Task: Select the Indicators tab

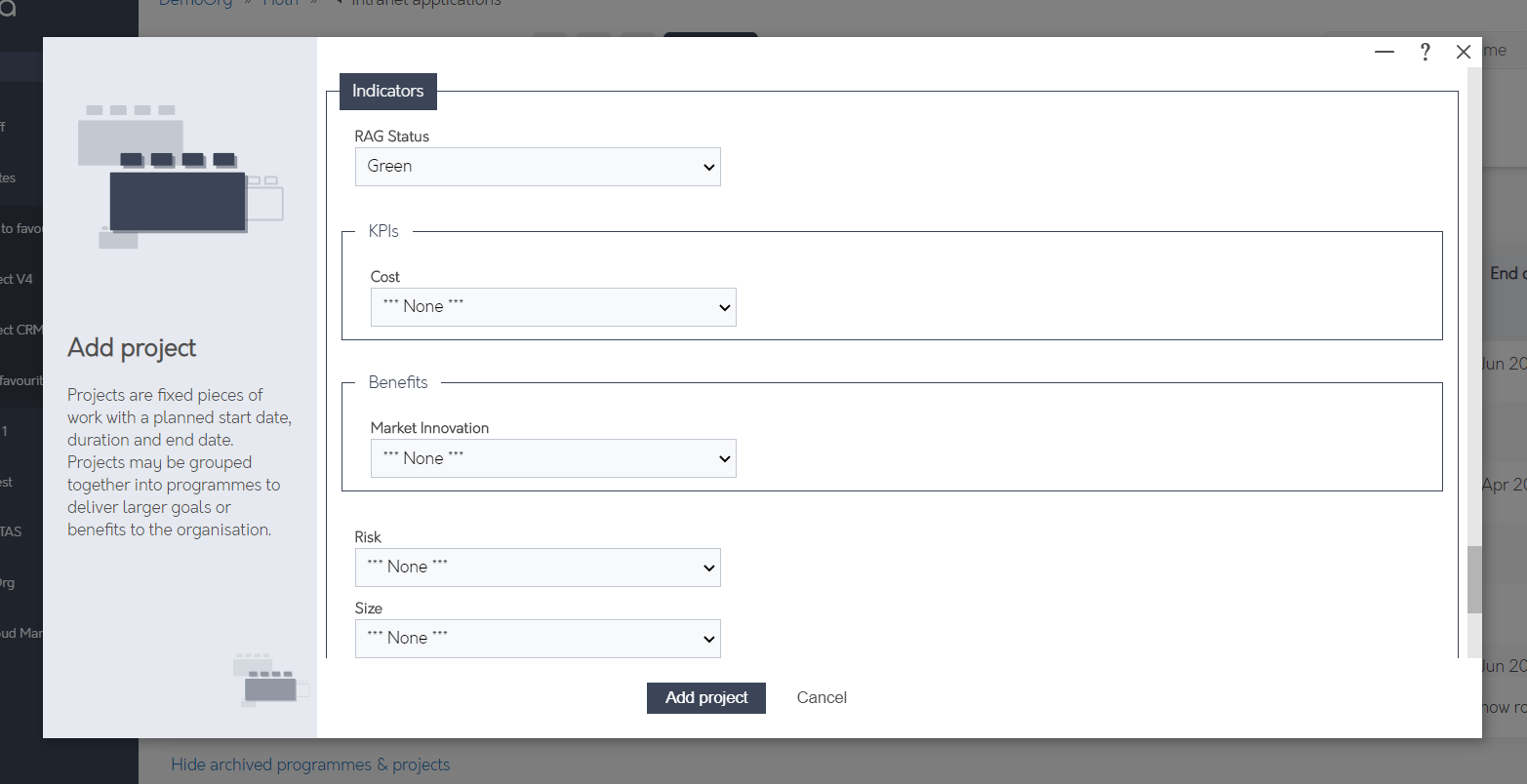Action: pyautogui.click(x=387, y=91)
